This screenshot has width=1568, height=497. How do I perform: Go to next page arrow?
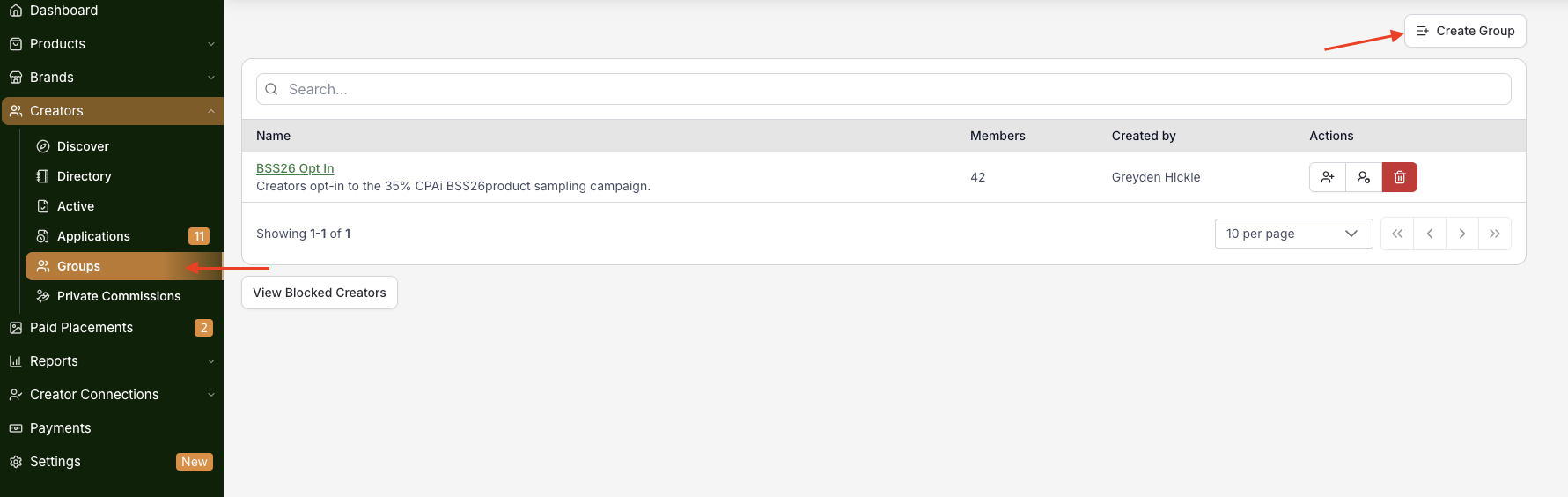1462,234
